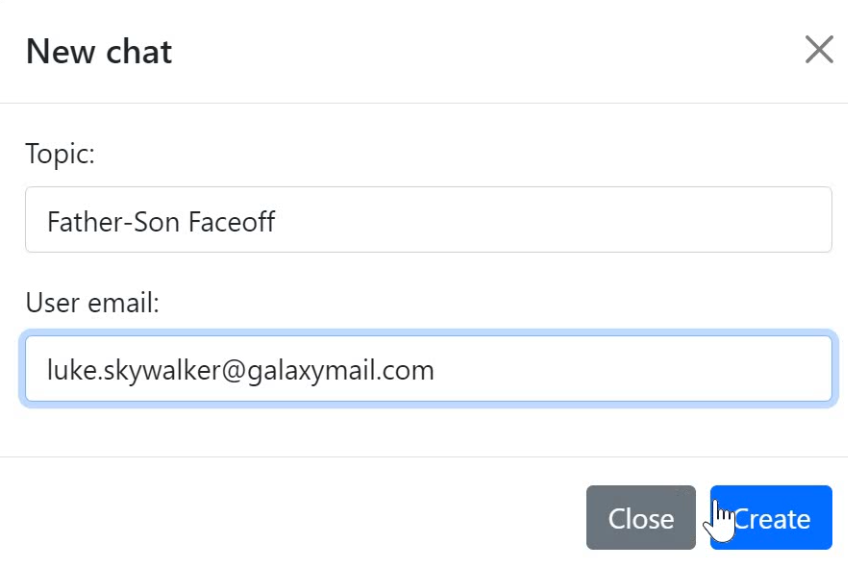This screenshot has width=848, height=571.
Task: Dismiss the dialog with the X icon
Action: (819, 50)
